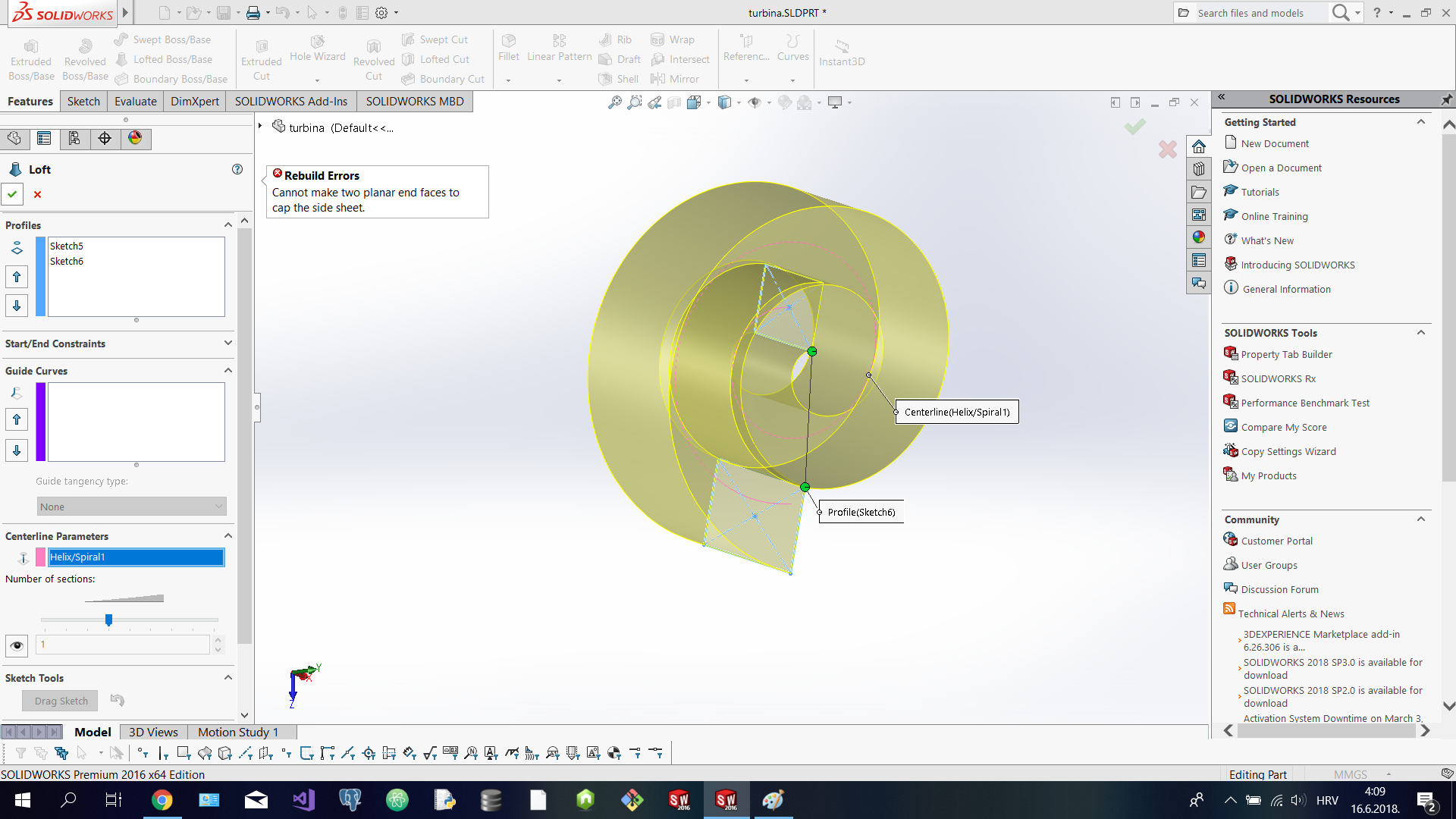
Task: Switch to the Sketch tab
Action: [83, 101]
